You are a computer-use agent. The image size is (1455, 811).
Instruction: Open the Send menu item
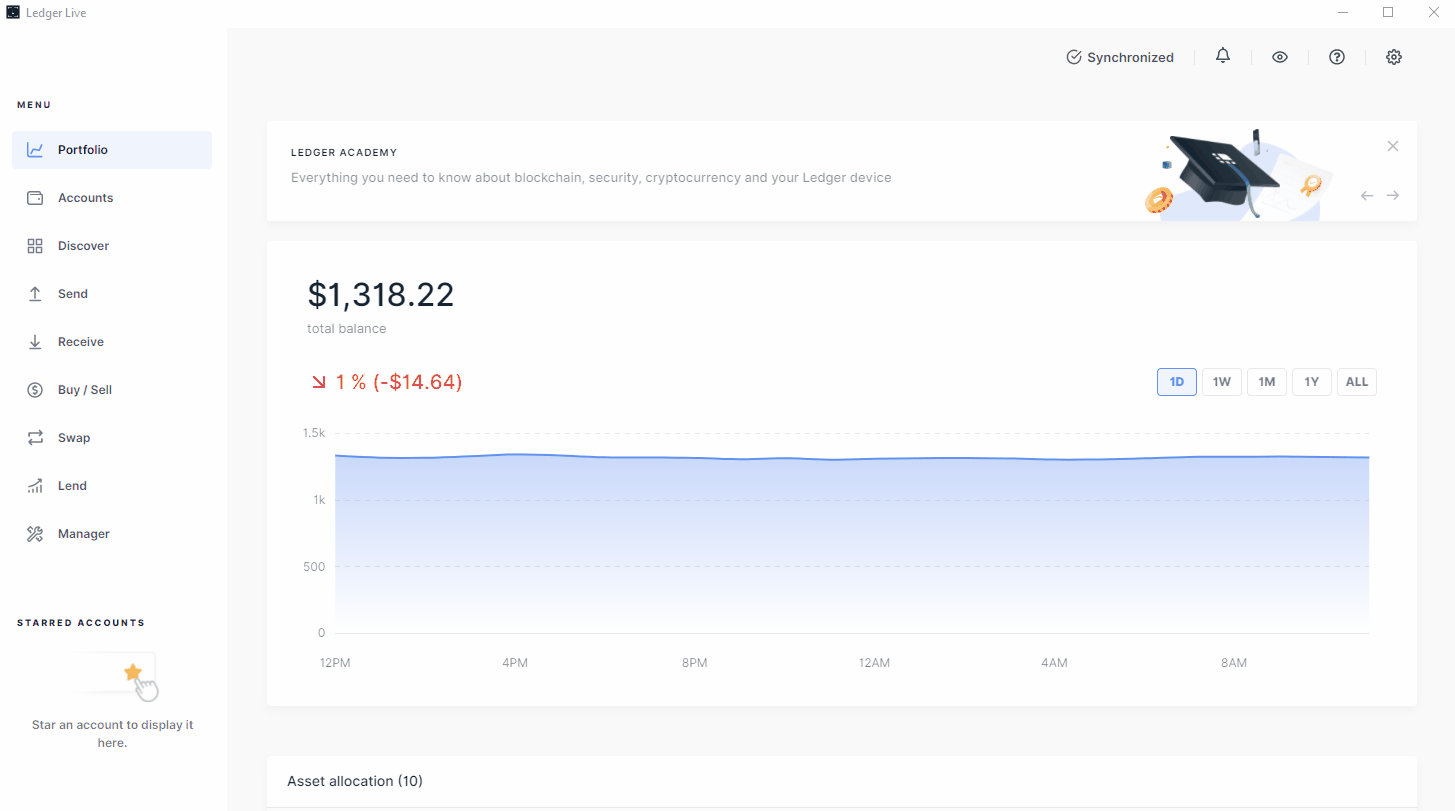pos(112,294)
